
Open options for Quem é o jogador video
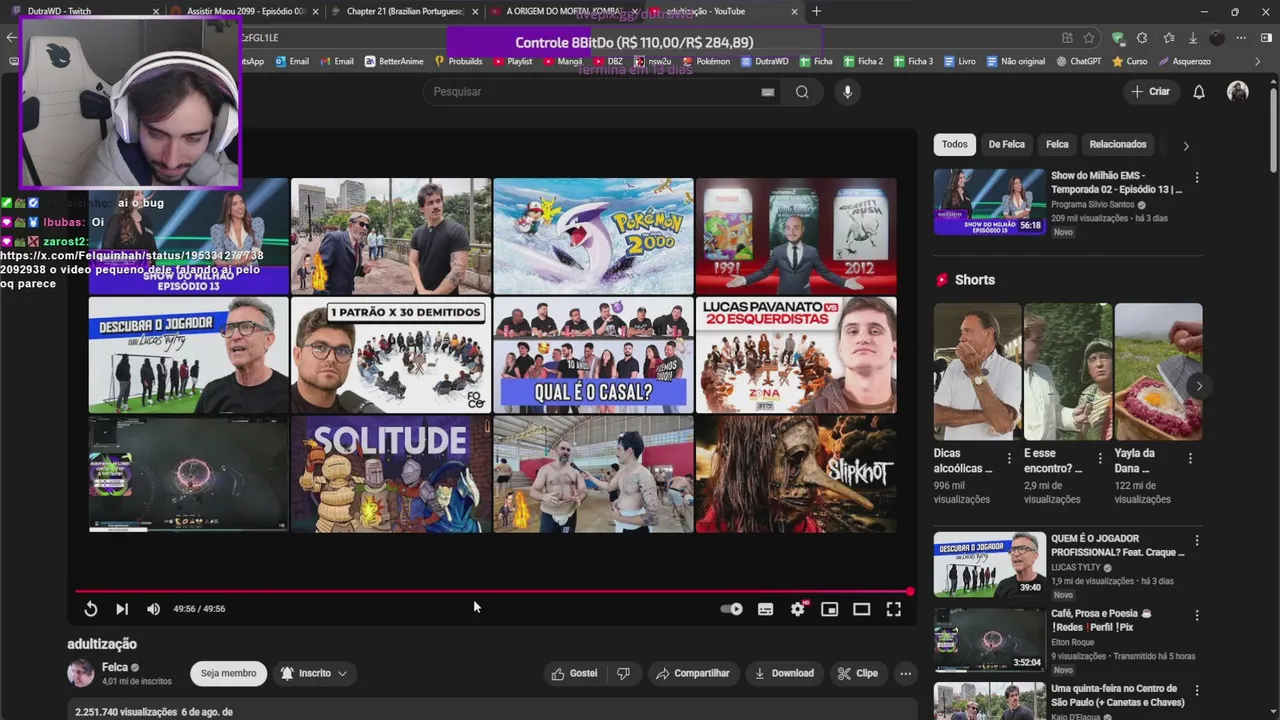tap(1196, 540)
